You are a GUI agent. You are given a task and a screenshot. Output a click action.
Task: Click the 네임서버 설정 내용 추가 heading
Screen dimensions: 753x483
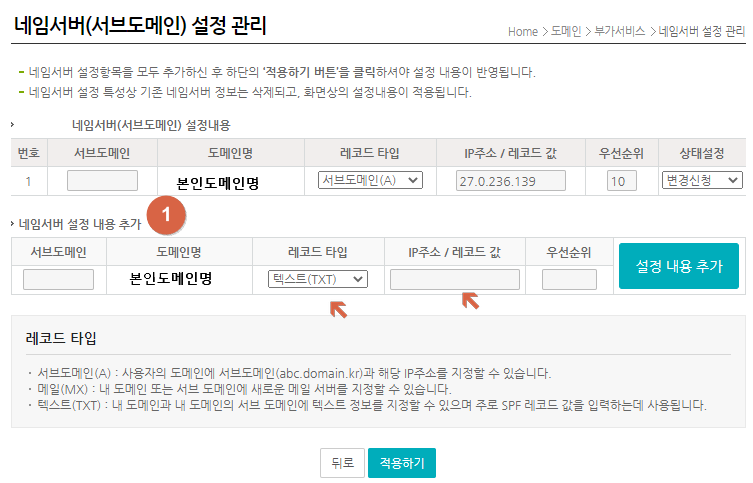[x=80, y=224]
